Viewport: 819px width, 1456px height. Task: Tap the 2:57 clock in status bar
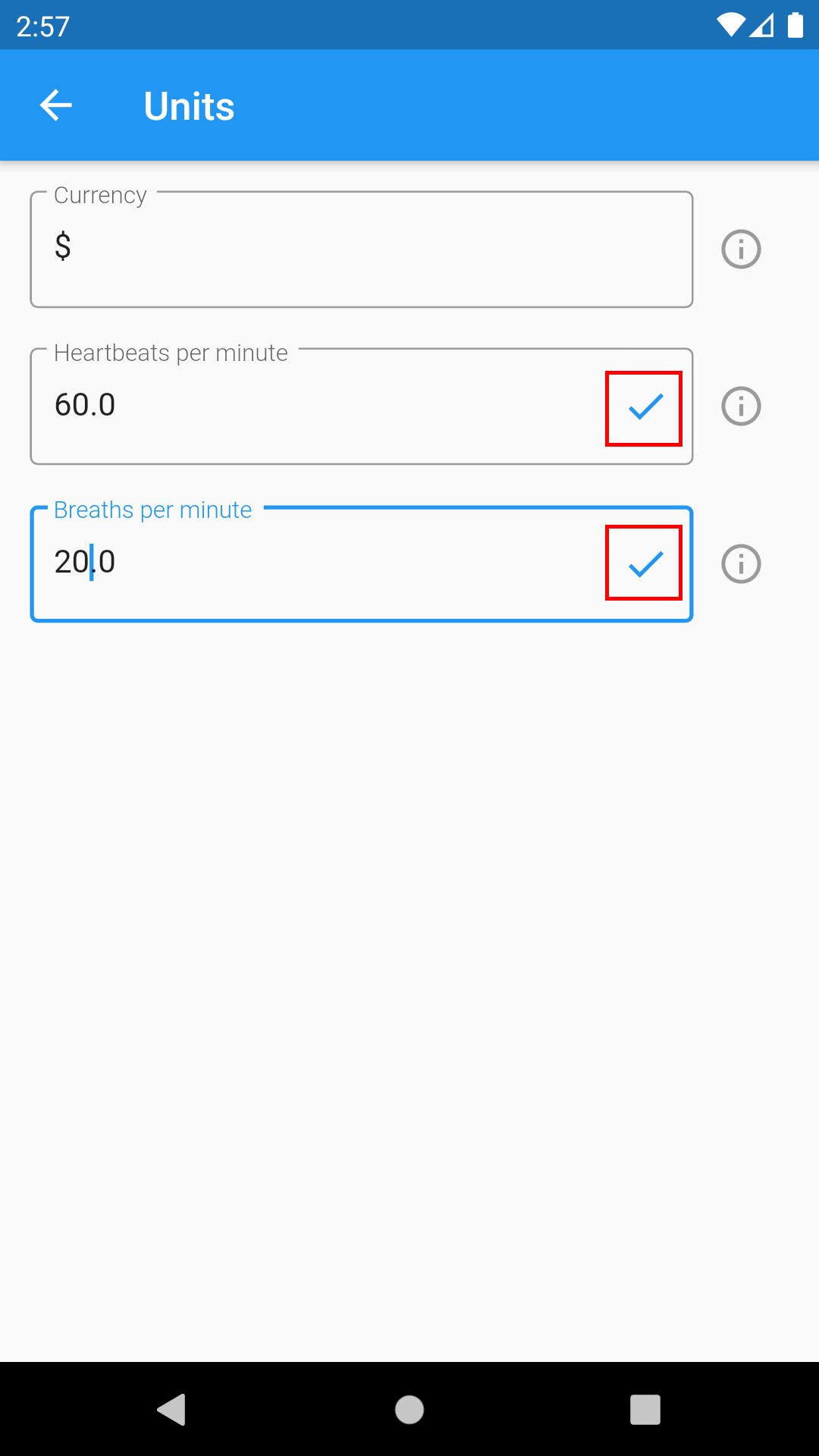click(43, 27)
